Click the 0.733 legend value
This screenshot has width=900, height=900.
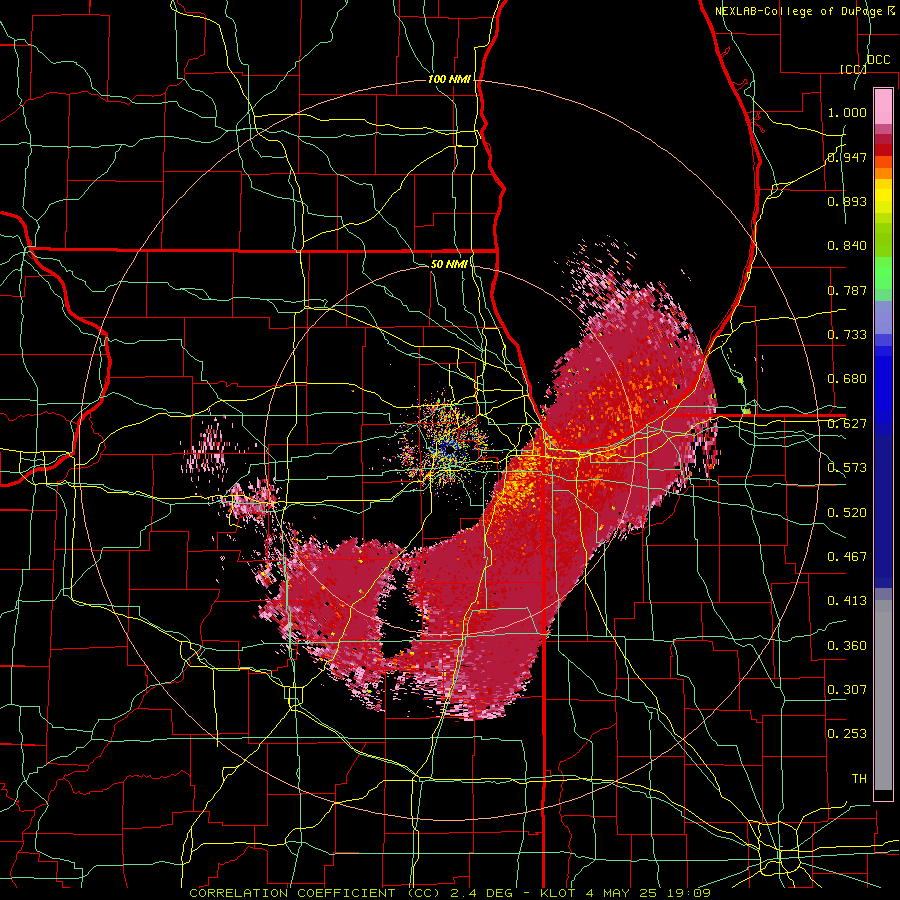click(847, 335)
